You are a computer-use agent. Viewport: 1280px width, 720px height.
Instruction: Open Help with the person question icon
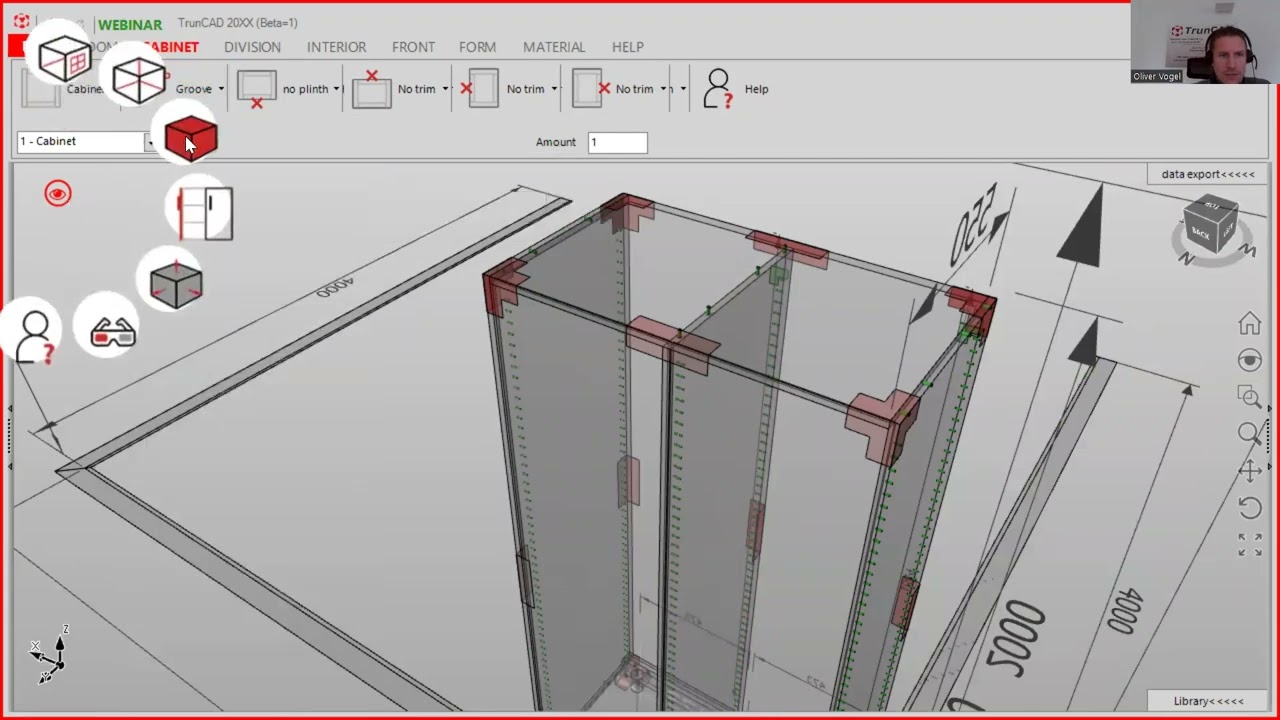coord(717,89)
